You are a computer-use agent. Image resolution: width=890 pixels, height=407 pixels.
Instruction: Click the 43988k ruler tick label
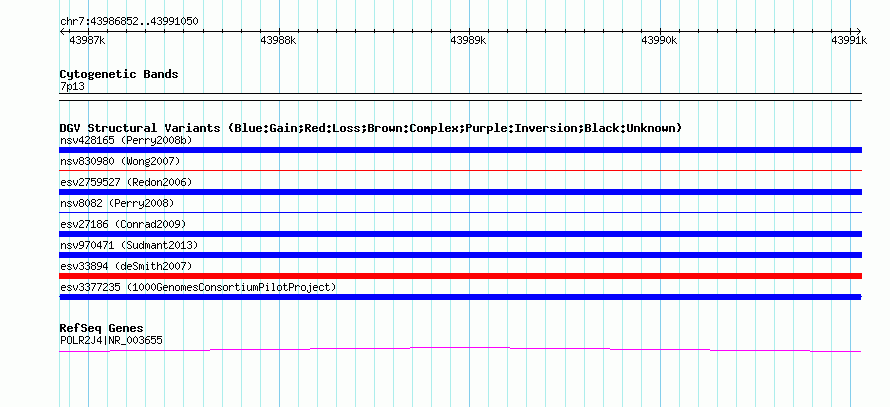278,40
